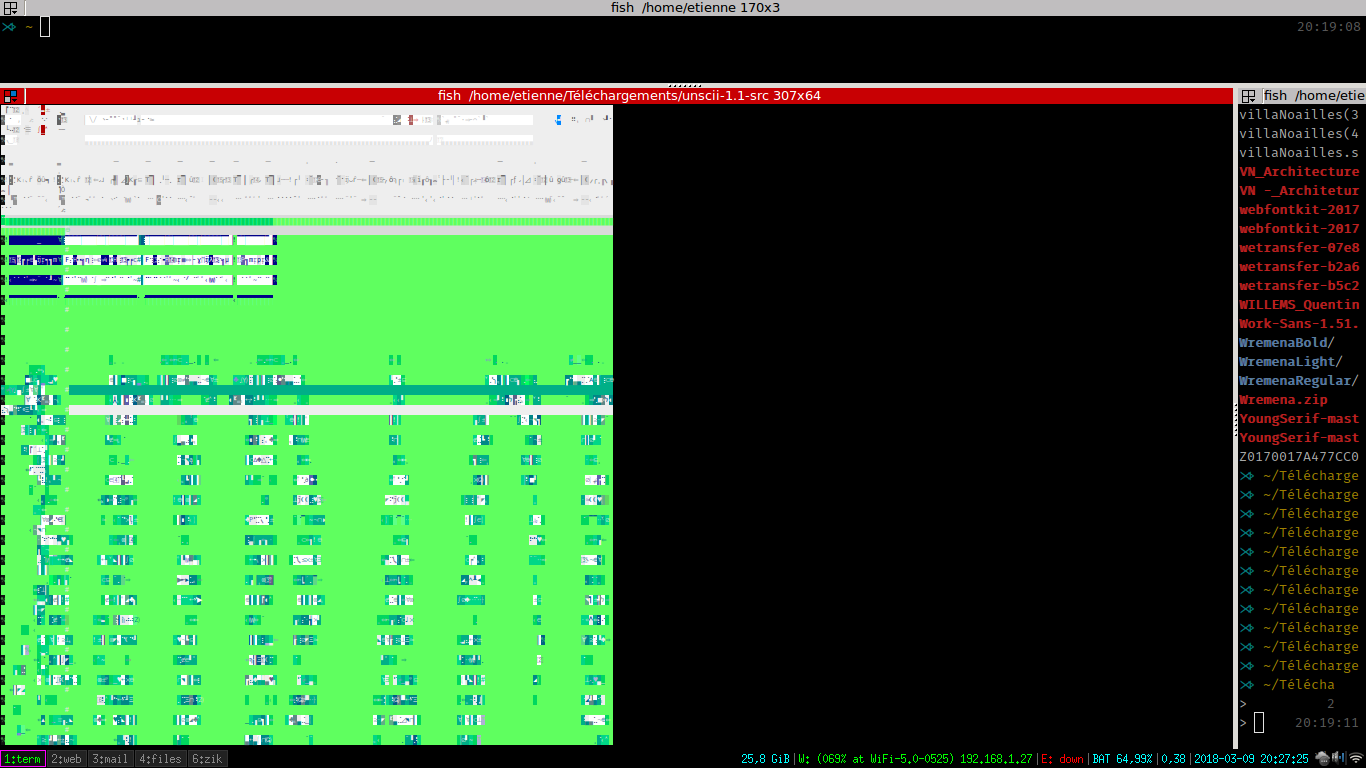The image size is (1366, 768).
Task: Click the Wremena.zip file name
Action: coord(1283,400)
